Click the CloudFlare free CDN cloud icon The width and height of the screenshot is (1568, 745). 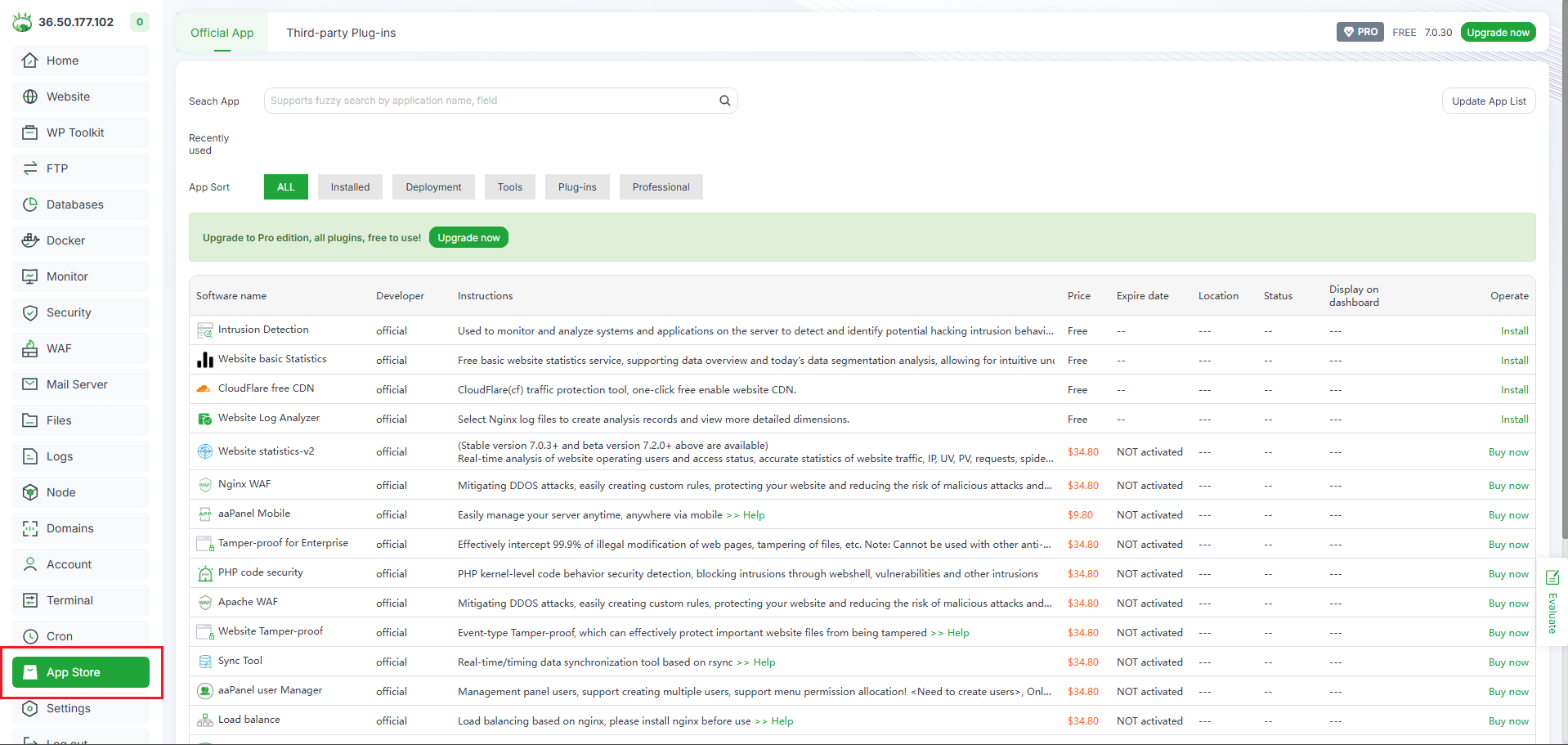[204, 388]
